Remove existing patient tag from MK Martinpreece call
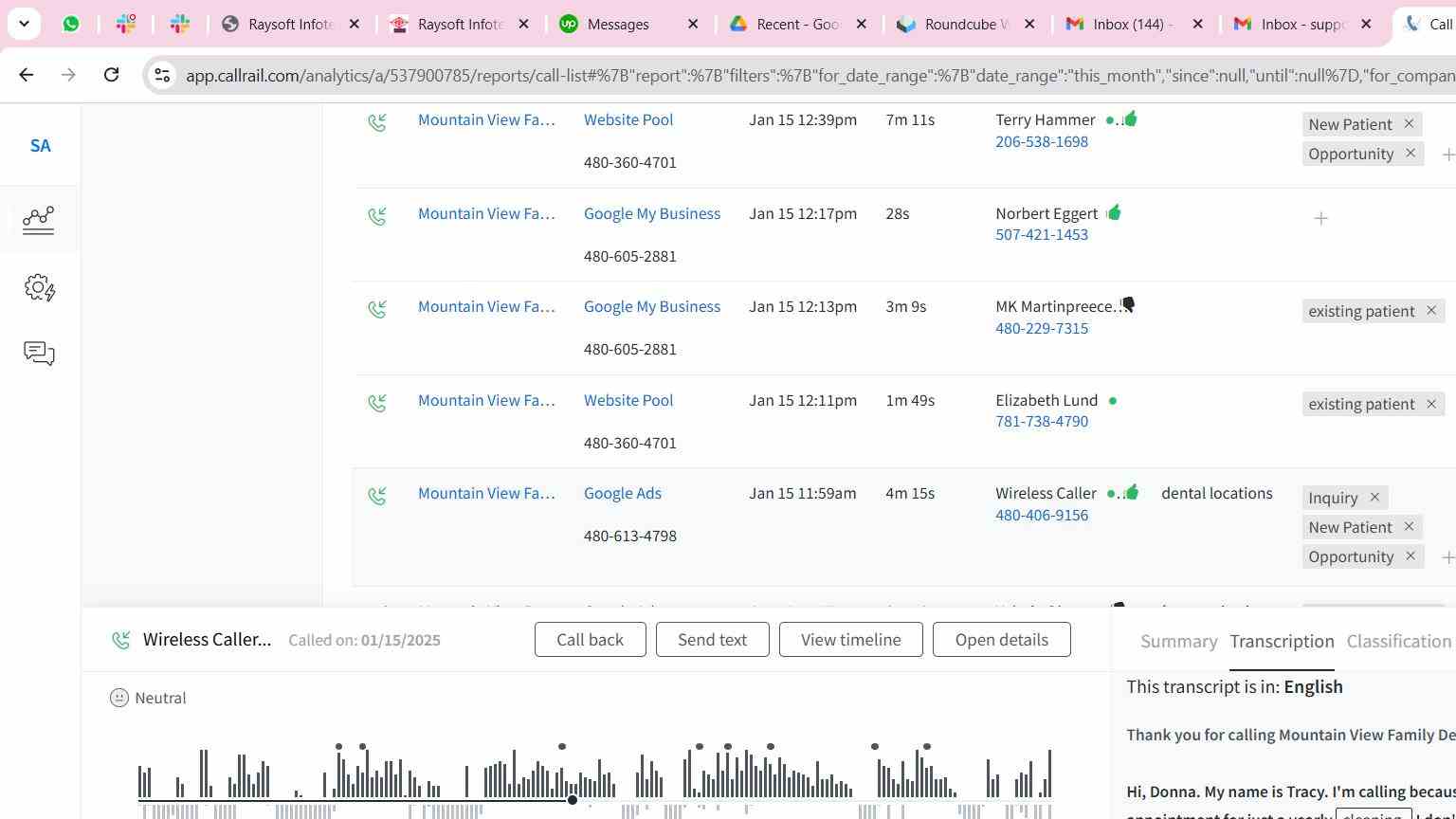 [x=1431, y=311]
